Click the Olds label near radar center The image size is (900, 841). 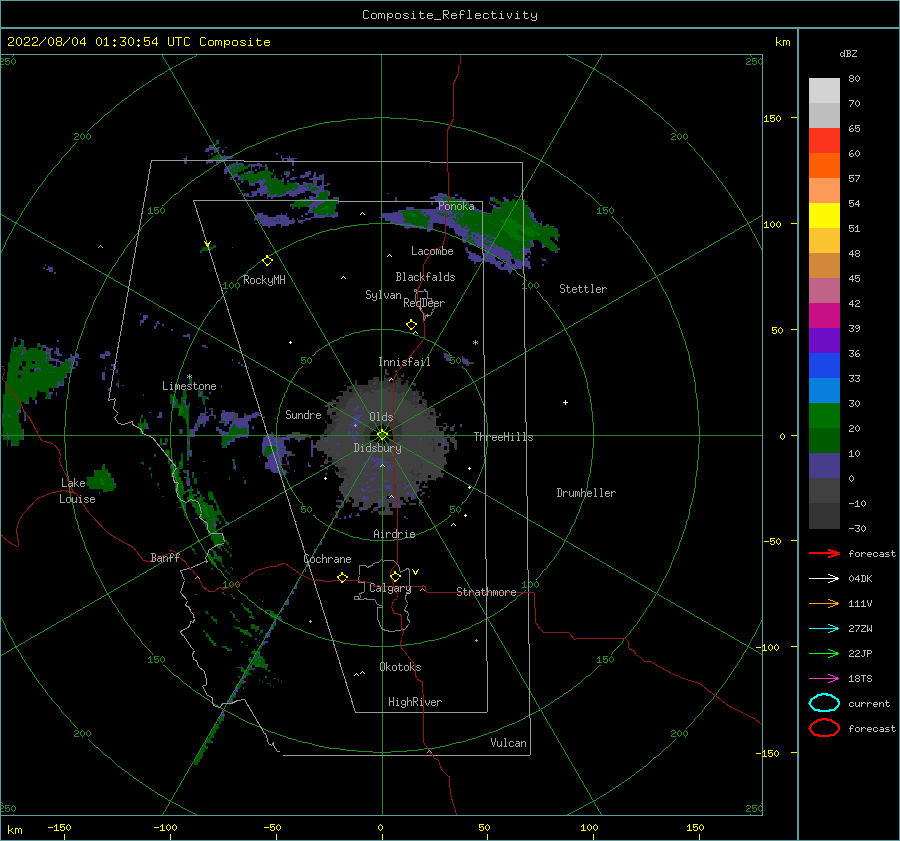point(381,417)
